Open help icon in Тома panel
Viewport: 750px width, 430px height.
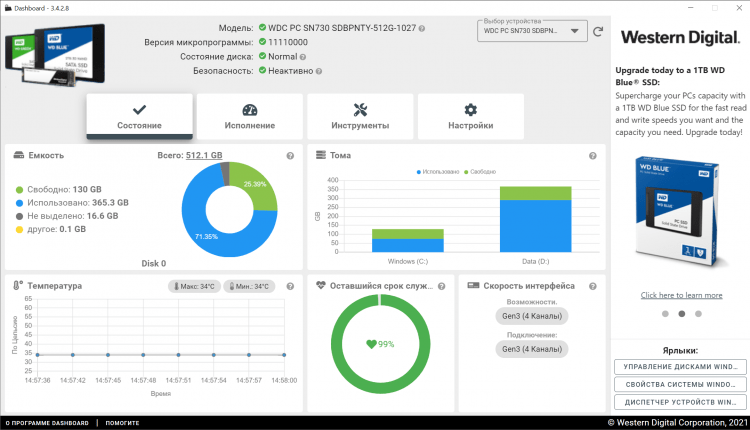[593, 156]
